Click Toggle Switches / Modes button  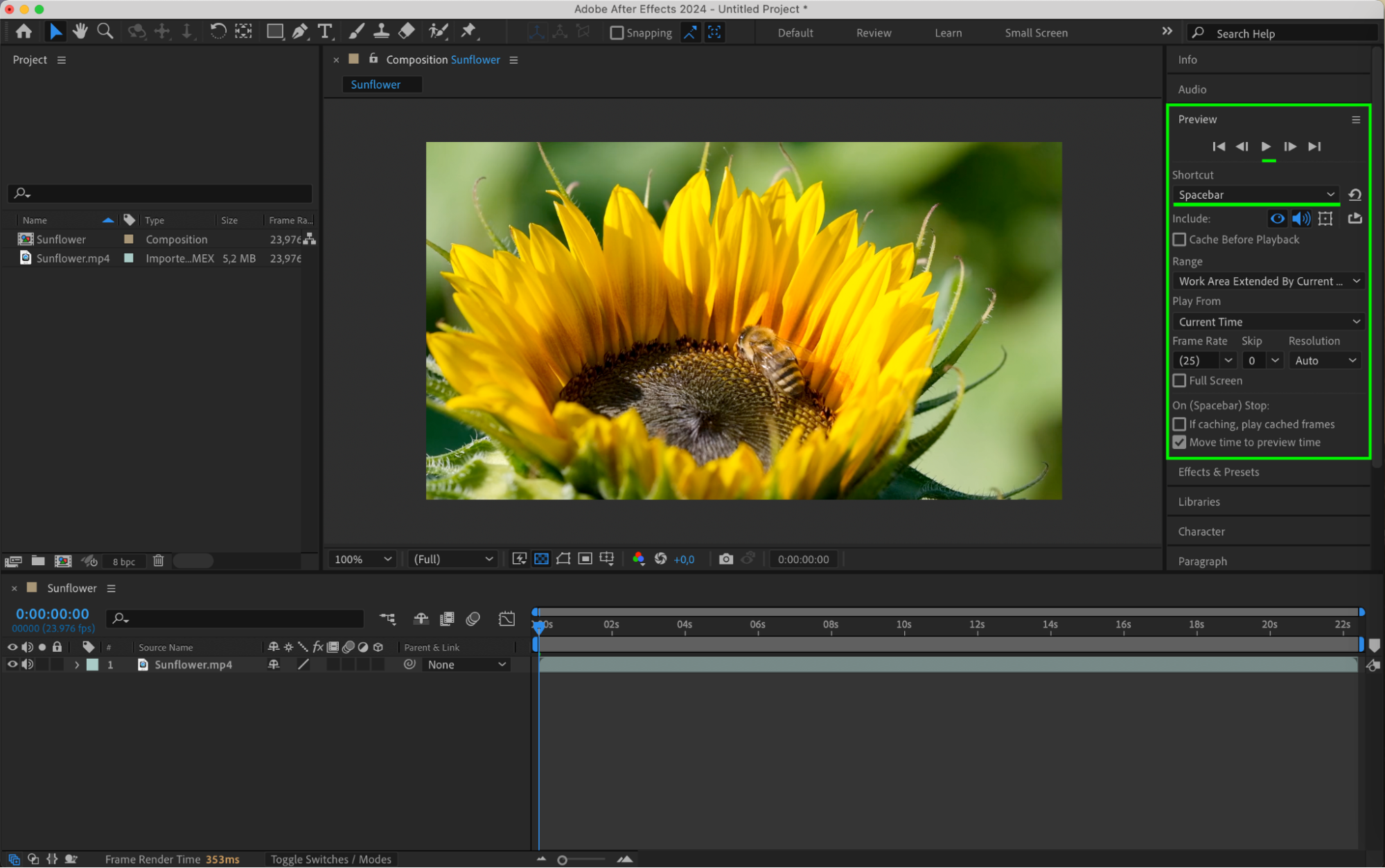click(330, 859)
